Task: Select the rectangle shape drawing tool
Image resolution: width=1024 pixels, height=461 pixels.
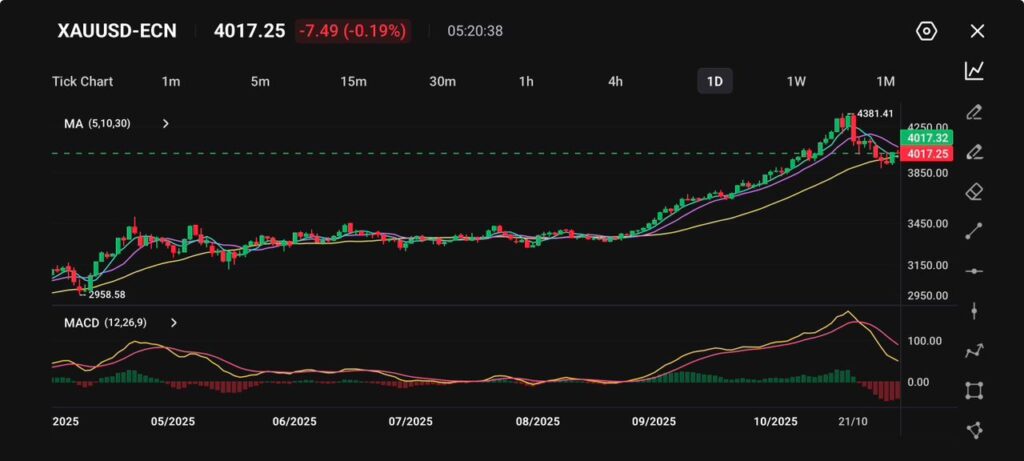Action: pos(974,390)
